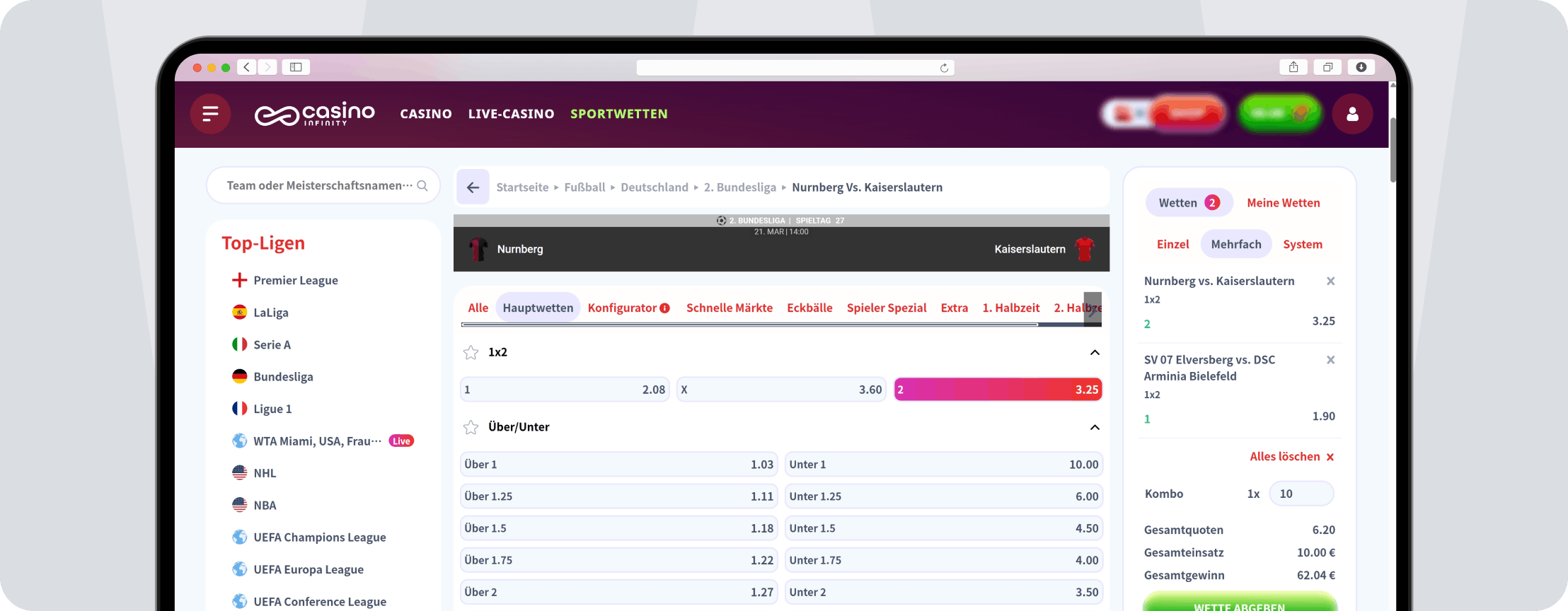Remove Nurnberg vs. Kaiserslautern bet from slip
The height and width of the screenshot is (611, 1568).
(1330, 281)
